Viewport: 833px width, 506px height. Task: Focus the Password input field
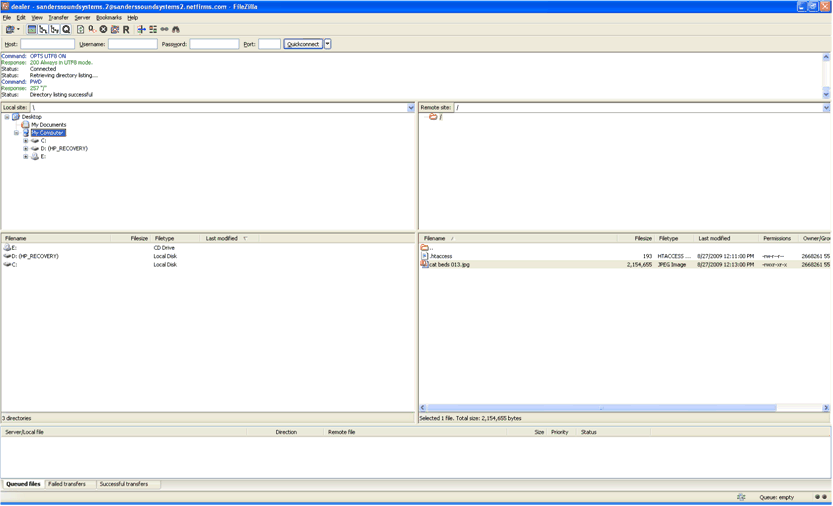click(214, 44)
